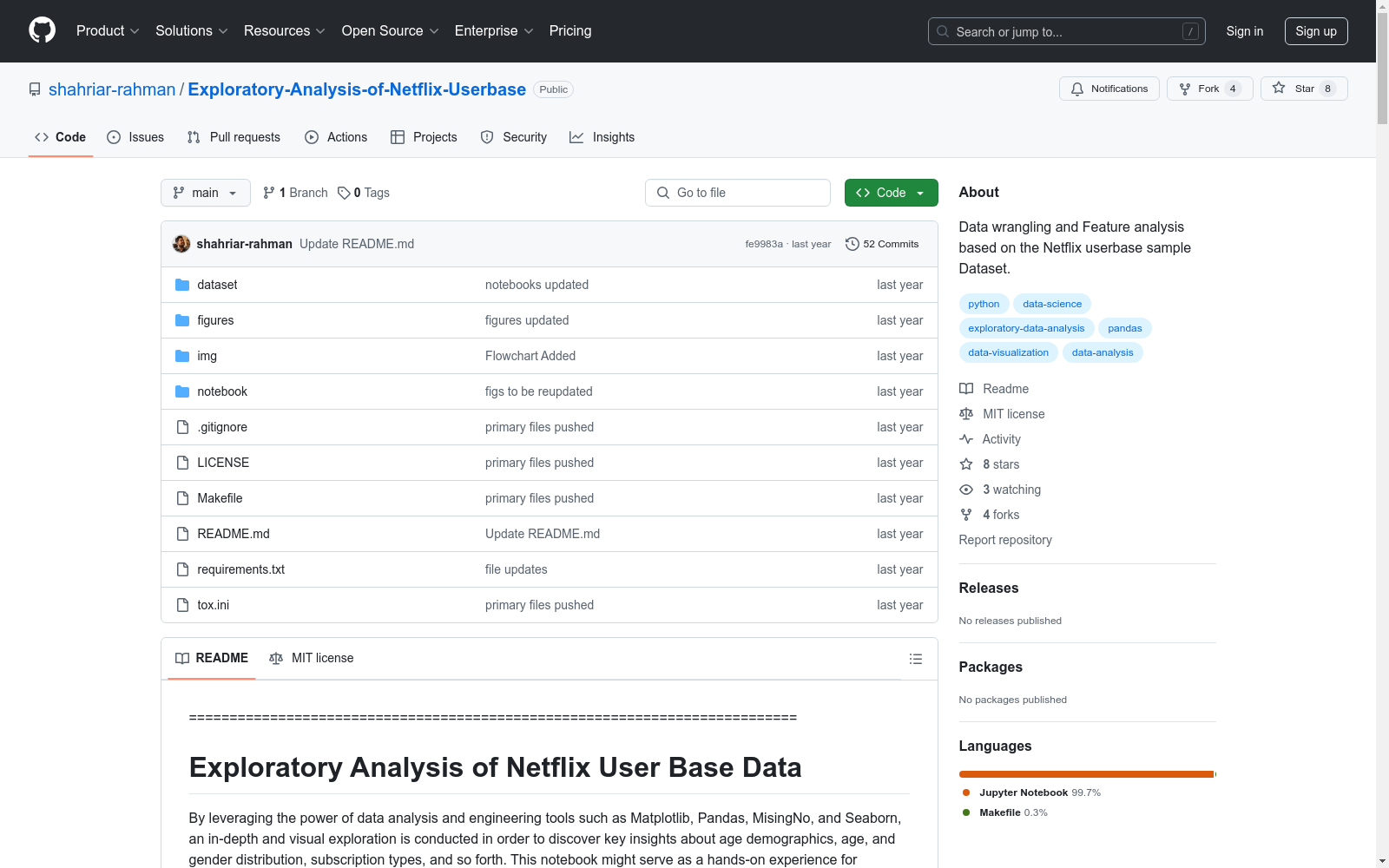The width and height of the screenshot is (1389, 868).
Task: Click the Notifications bell button
Action: (1109, 89)
